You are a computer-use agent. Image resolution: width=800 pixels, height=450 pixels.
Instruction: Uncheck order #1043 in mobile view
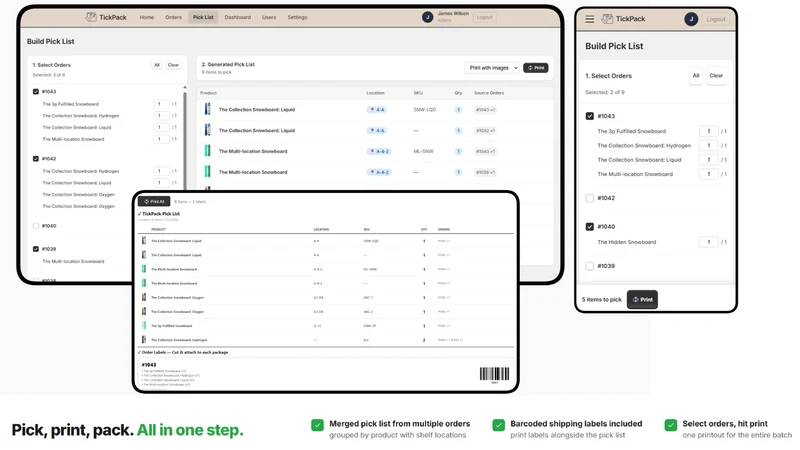pyautogui.click(x=590, y=116)
